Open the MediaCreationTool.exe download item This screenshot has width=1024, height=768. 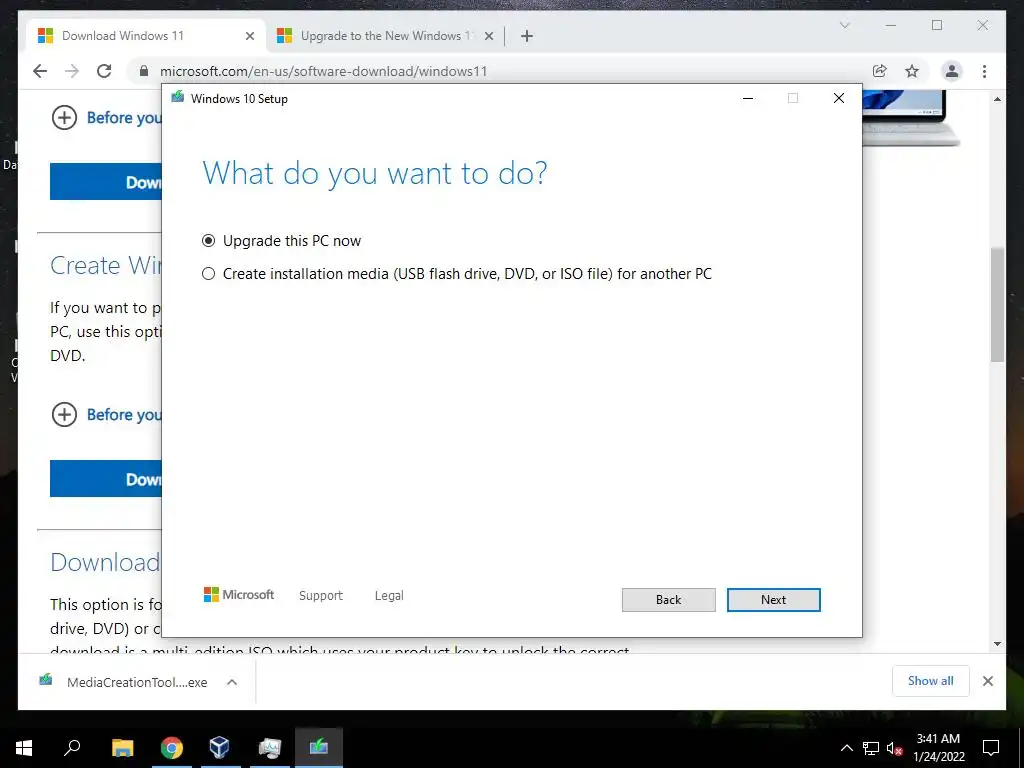pyautogui.click(x=124, y=682)
